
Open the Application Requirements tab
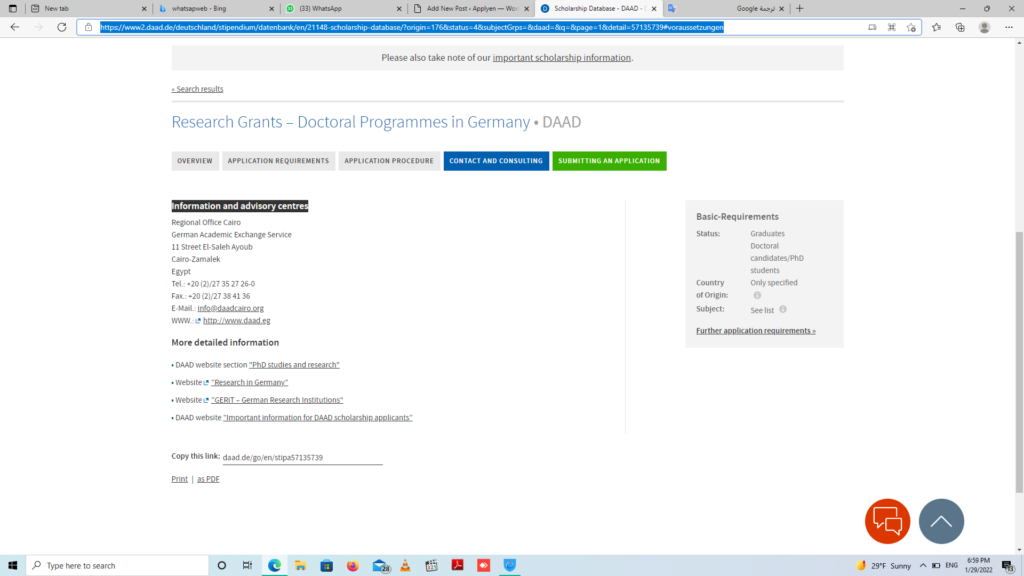(x=278, y=161)
